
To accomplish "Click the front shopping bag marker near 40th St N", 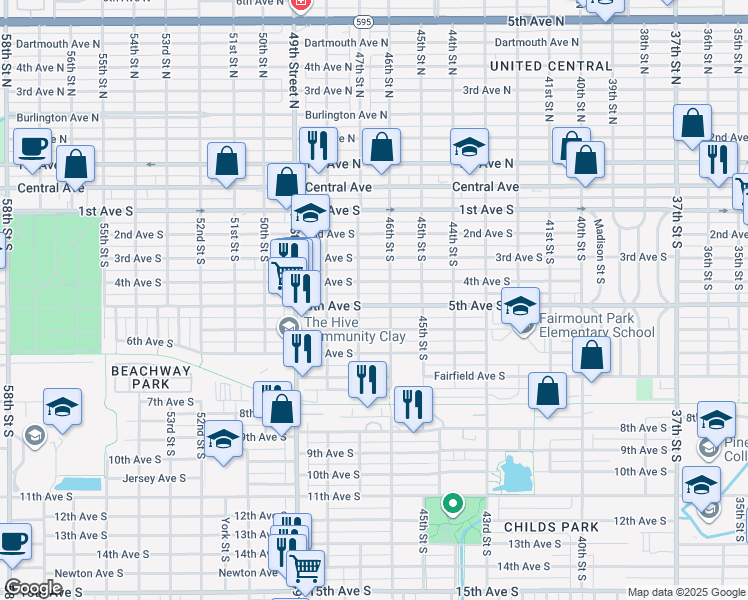I will [586, 162].
